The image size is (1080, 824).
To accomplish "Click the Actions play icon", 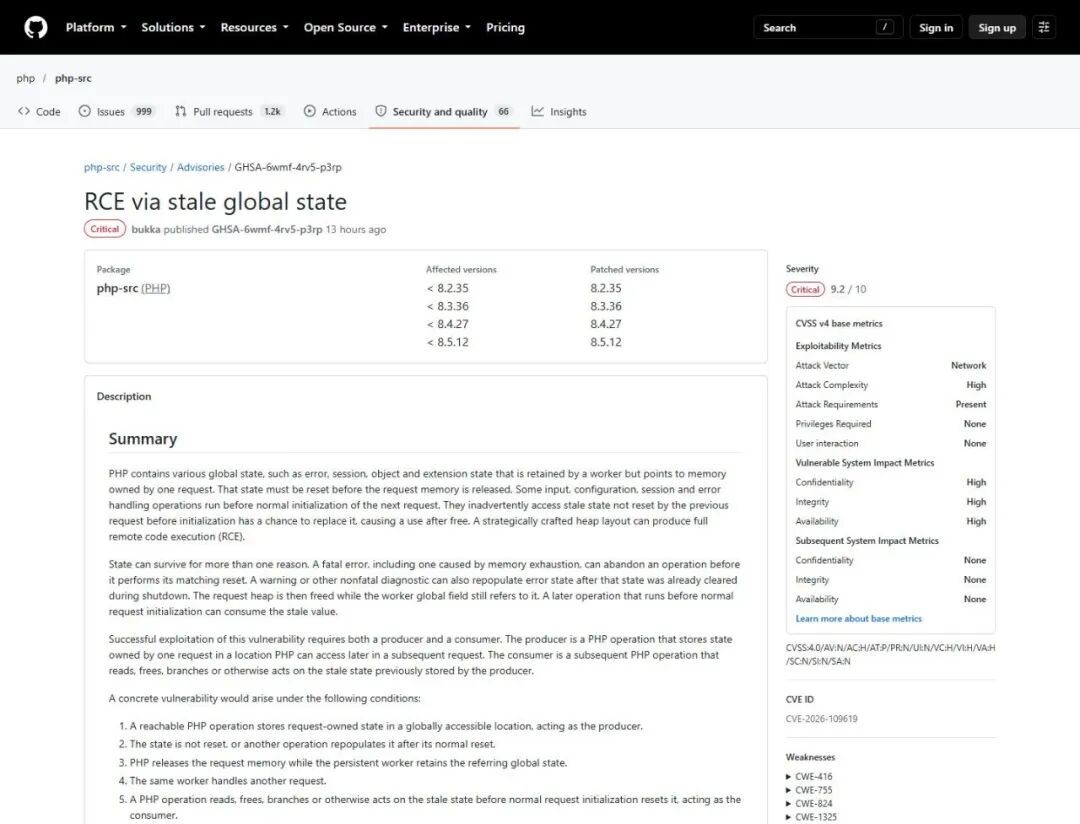I will (x=310, y=111).
